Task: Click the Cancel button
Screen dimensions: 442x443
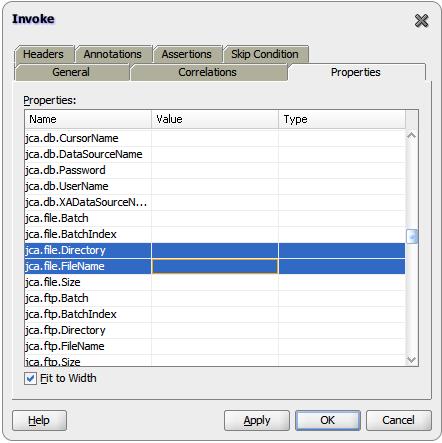Action: click(x=399, y=420)
